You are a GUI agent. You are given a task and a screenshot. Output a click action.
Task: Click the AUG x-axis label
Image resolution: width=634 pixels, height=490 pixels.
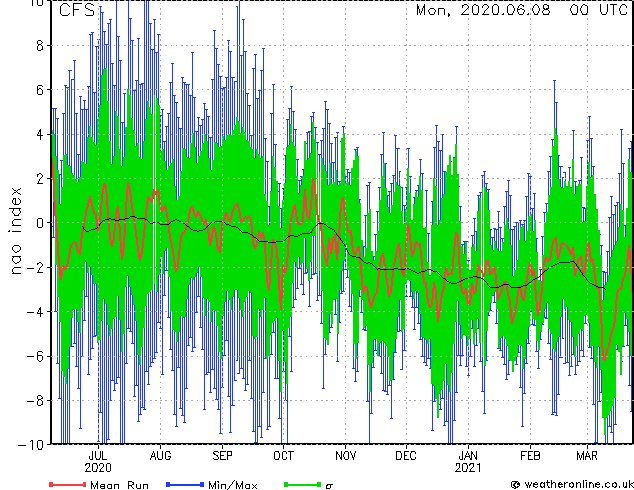[x=161, y=456]
